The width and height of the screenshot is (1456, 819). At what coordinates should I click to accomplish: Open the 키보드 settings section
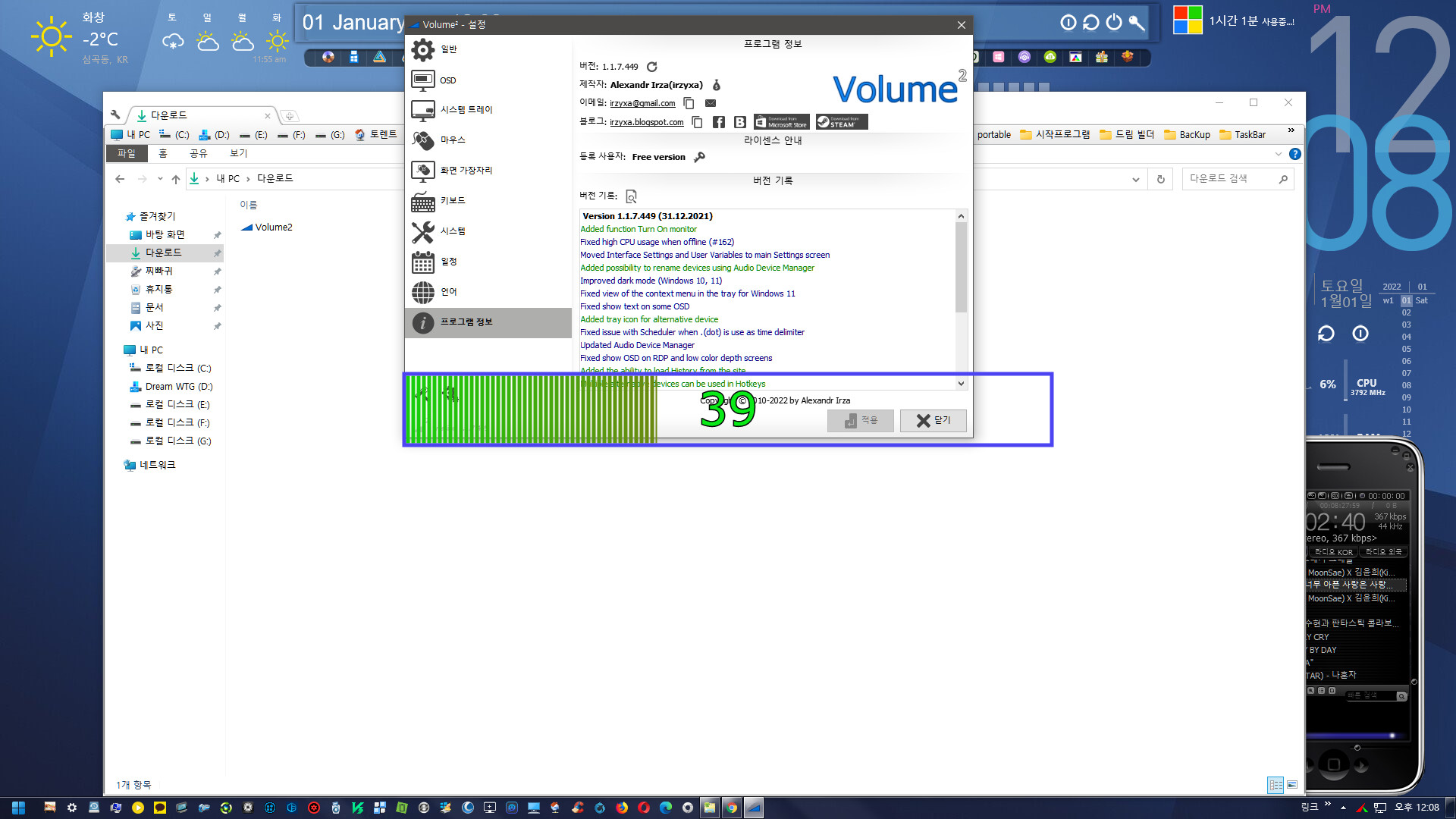tap(488, 201)
